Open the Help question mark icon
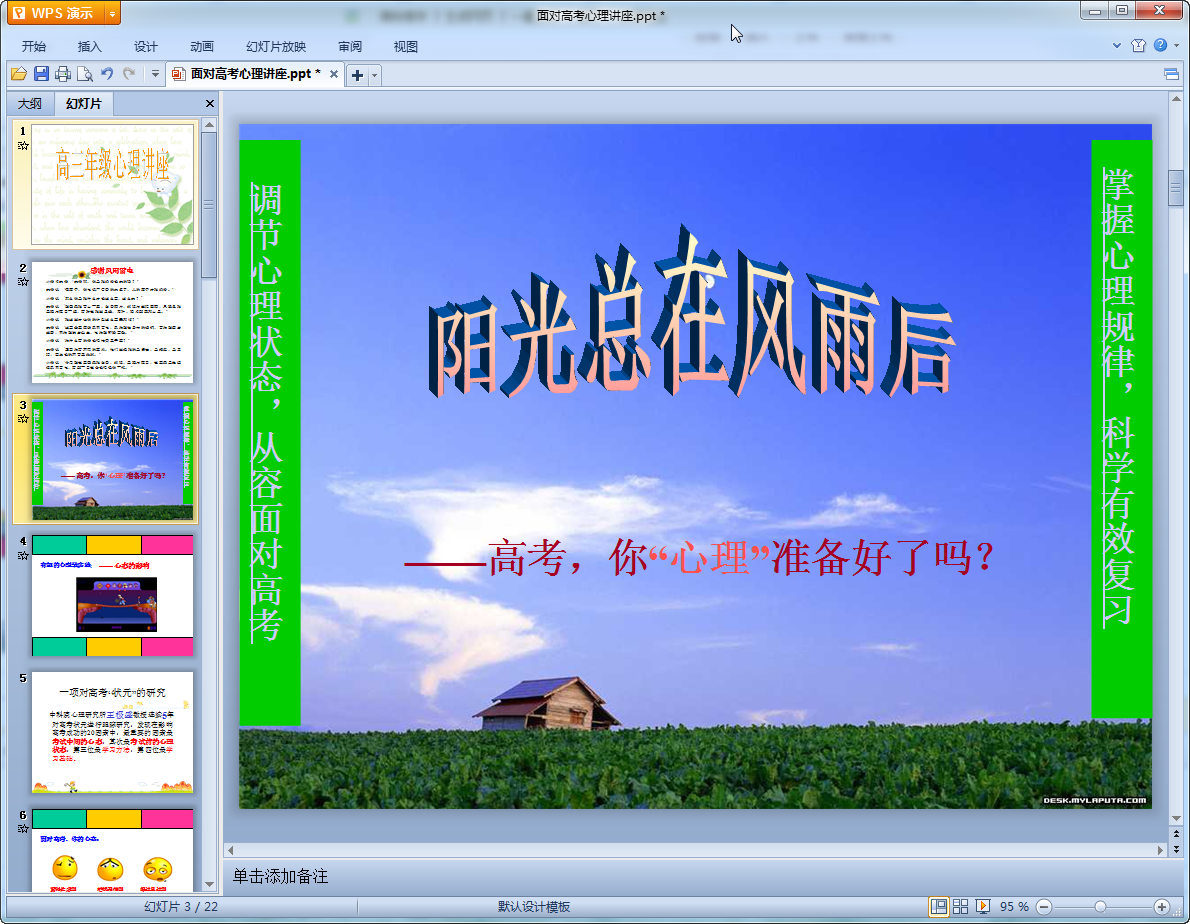The height and width of the screenshot is (924, 1190). [1160, 46]
